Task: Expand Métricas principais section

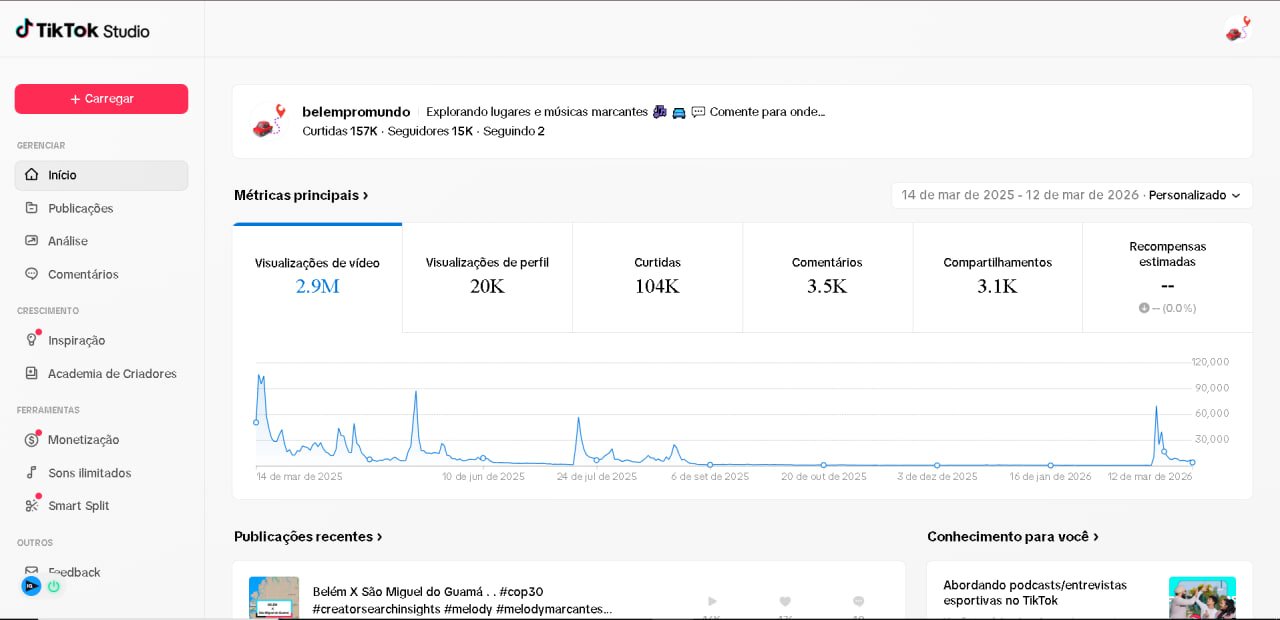Action: (301, 195)
